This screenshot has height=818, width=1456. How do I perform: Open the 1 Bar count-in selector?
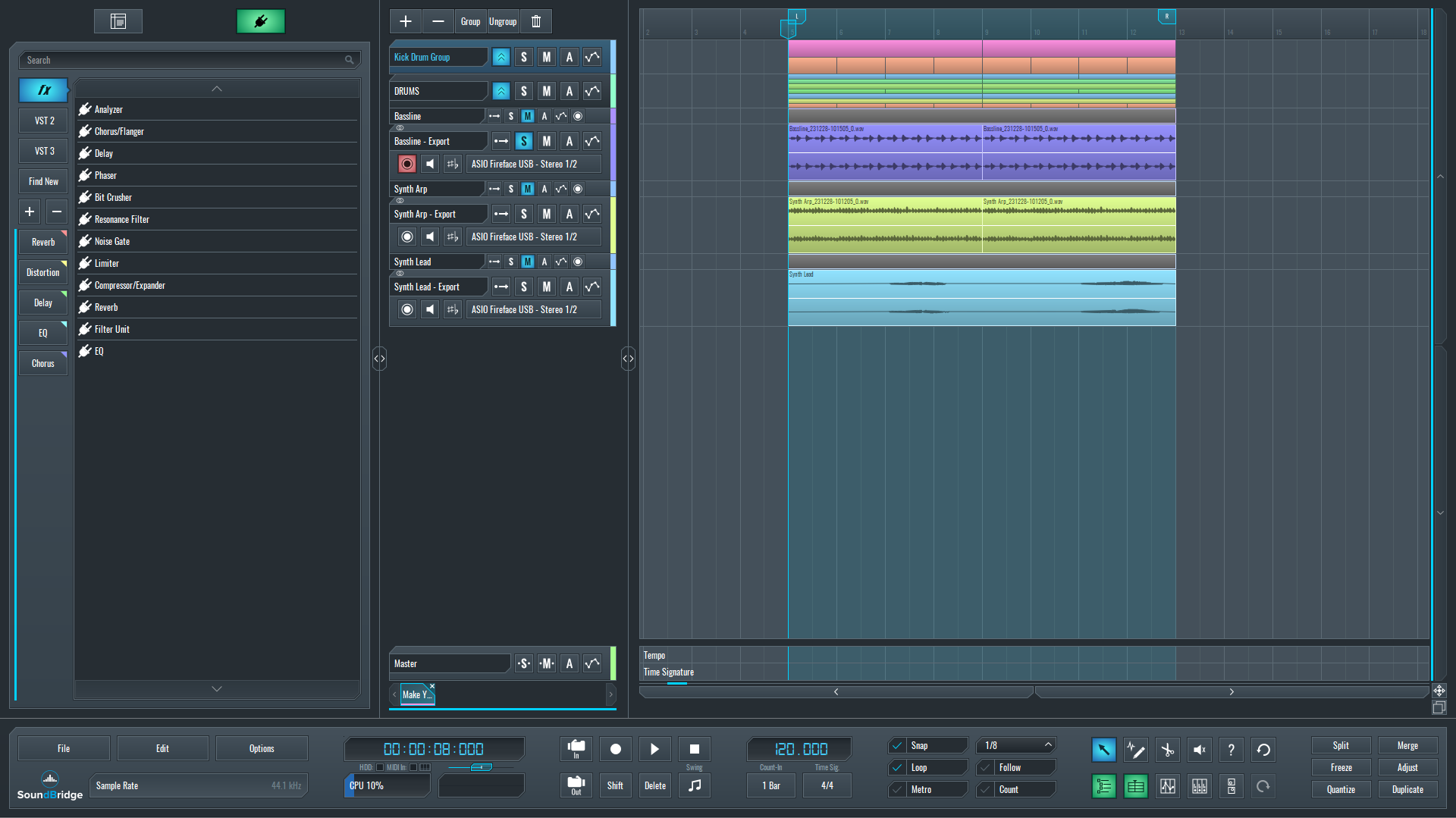pyautogui.click(x=771, y=785)
